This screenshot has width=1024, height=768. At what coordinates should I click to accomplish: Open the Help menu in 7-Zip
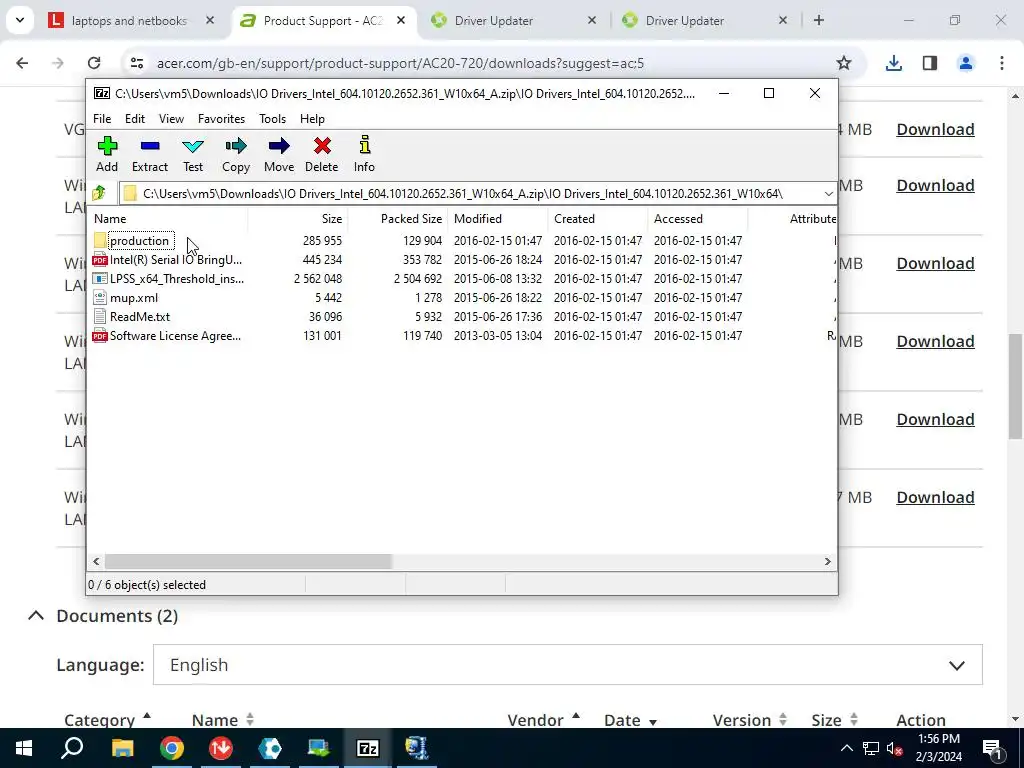pyautogui.click(x=312, y=118)
